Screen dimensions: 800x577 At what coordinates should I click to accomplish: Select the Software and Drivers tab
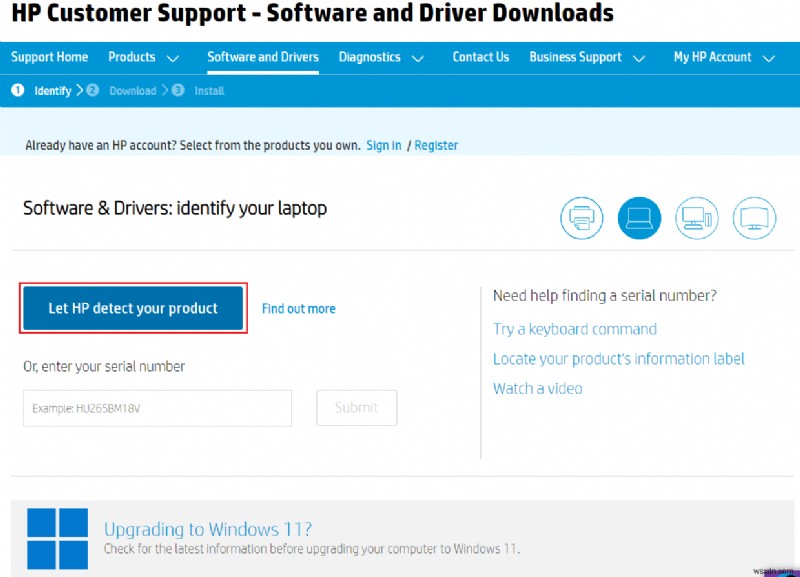click(263, 57)
